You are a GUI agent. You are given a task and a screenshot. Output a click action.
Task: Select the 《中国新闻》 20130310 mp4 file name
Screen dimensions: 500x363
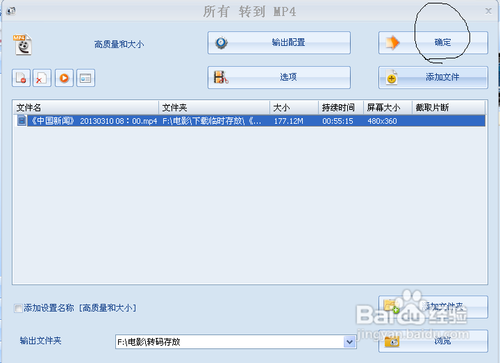tap(94, 121)
